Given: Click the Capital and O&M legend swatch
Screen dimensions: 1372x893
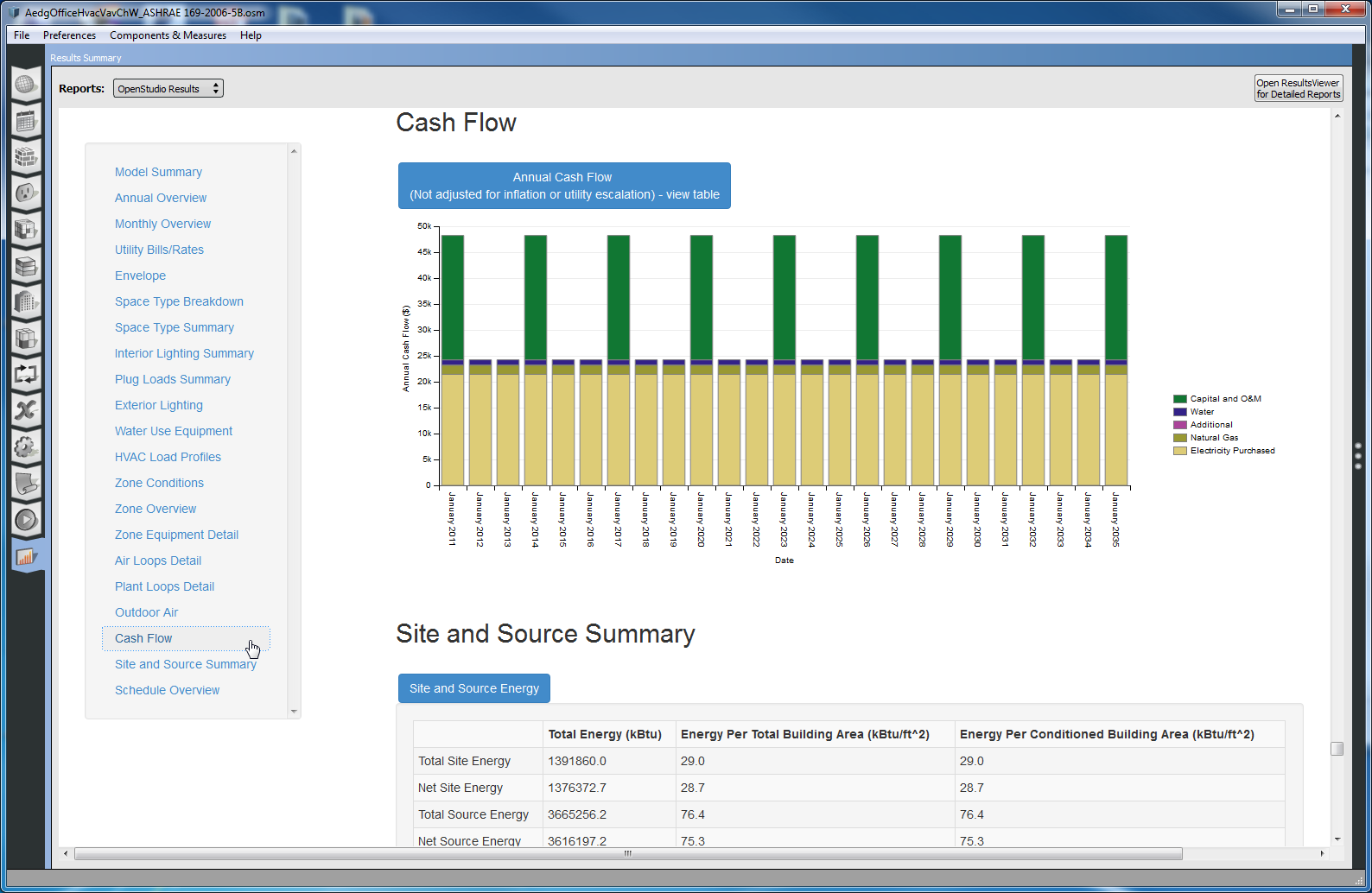Looking at the screenshot, I should (1179, 399).
